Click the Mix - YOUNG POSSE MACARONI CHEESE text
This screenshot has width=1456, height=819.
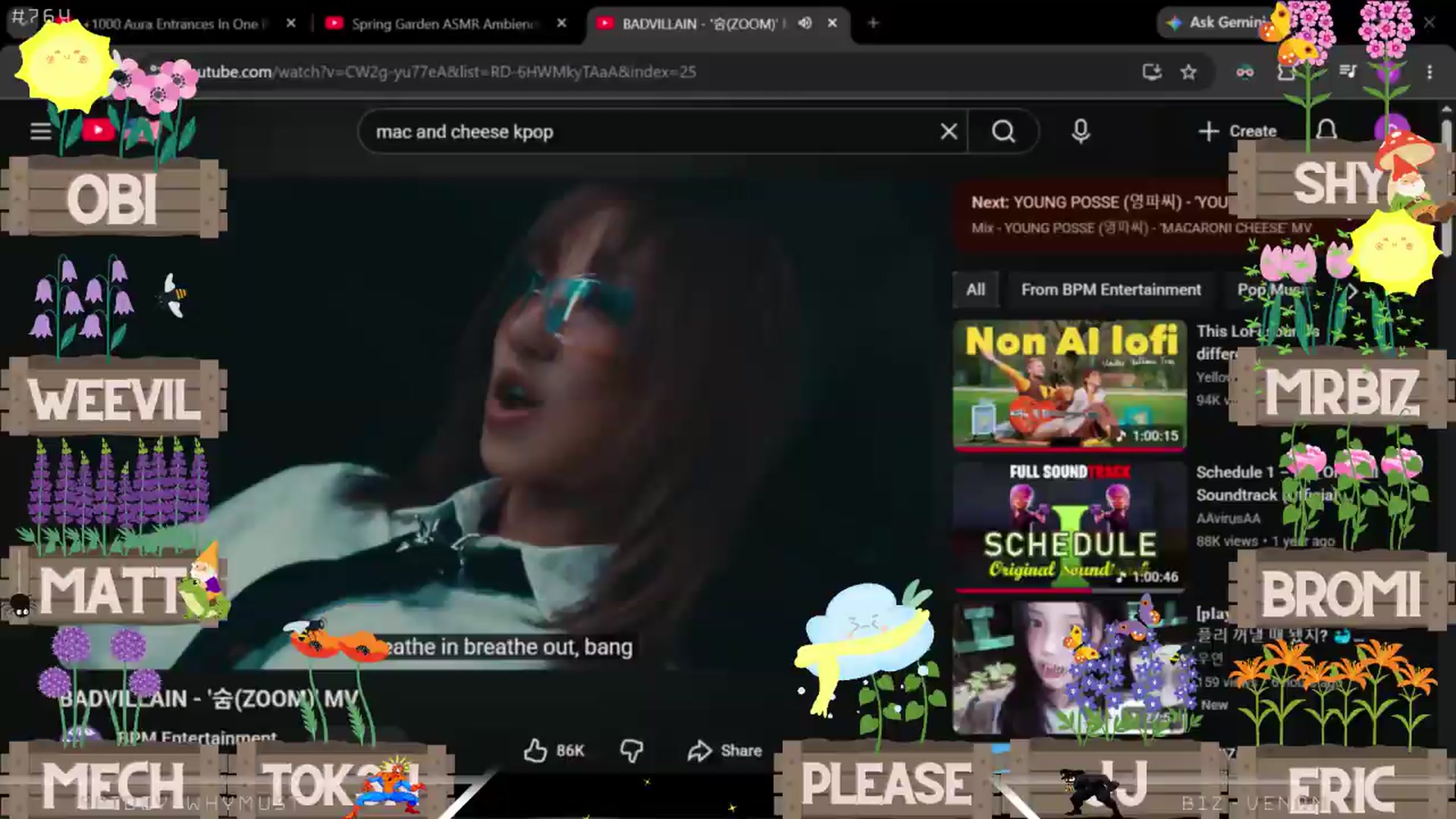tap(1141, 228)
